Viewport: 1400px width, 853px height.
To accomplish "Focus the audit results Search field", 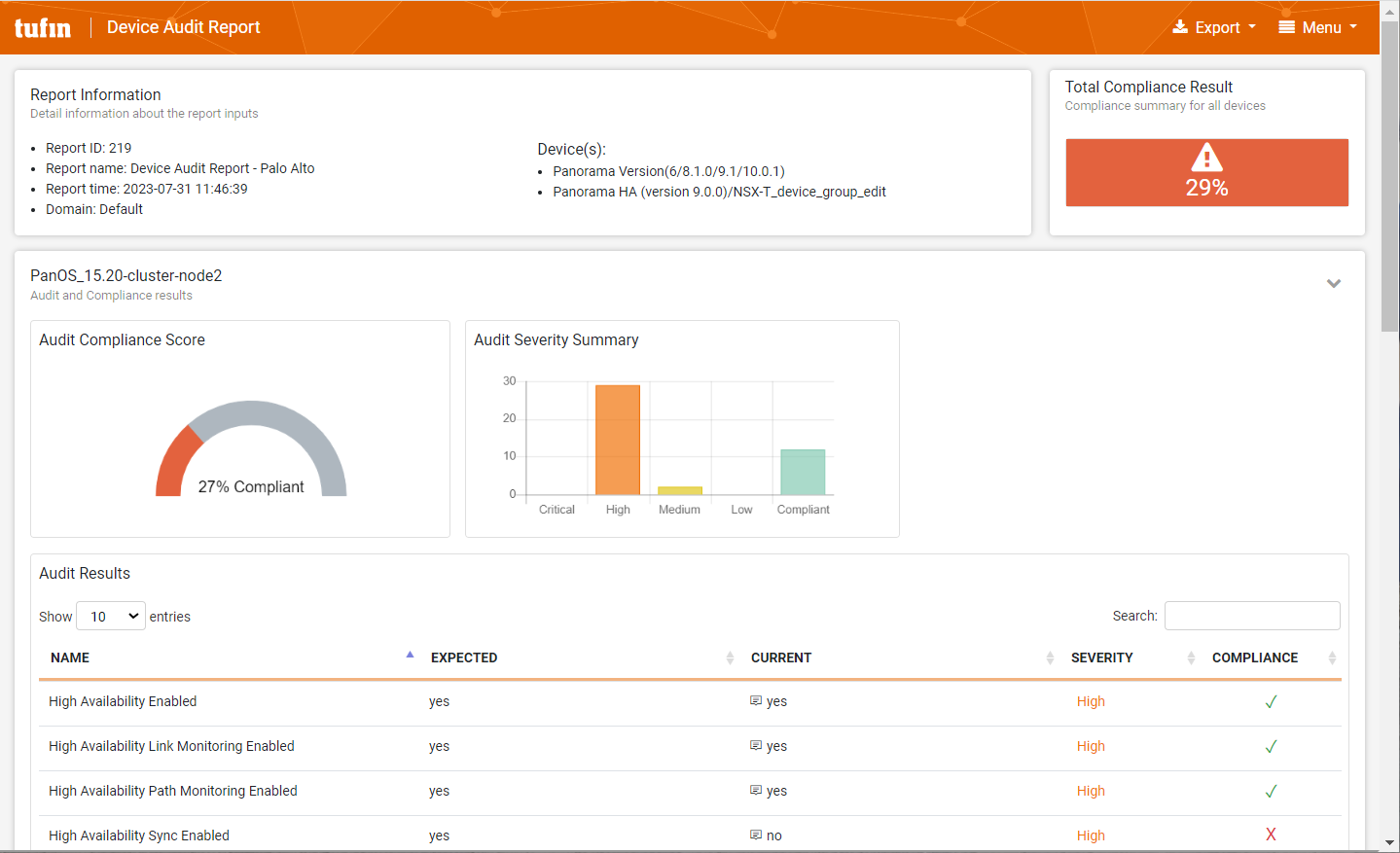I will (x=1252, y=616).
